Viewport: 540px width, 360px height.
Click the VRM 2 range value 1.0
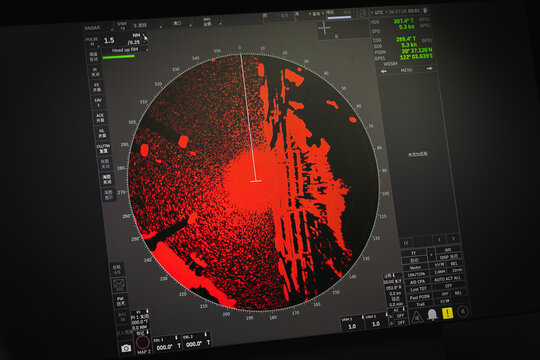[376, 324]
